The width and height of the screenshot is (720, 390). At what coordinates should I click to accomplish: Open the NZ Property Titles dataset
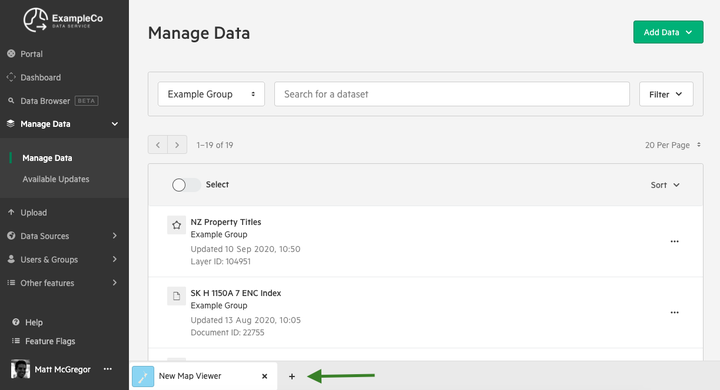225,222
